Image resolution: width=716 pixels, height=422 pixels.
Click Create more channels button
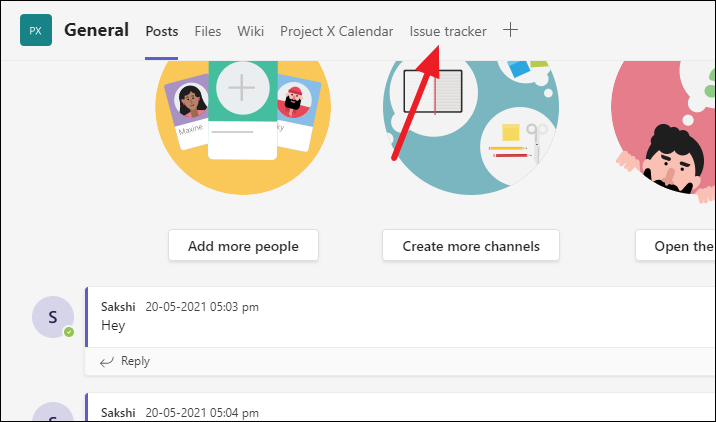point(471,246)
